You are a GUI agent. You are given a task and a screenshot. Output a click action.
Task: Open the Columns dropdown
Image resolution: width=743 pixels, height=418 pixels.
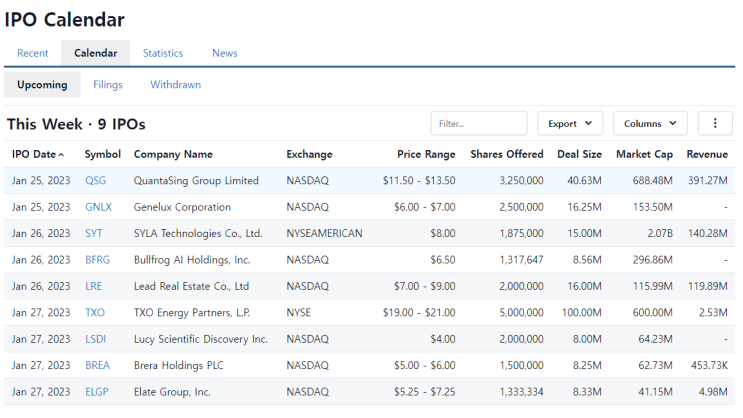(650, 123)
